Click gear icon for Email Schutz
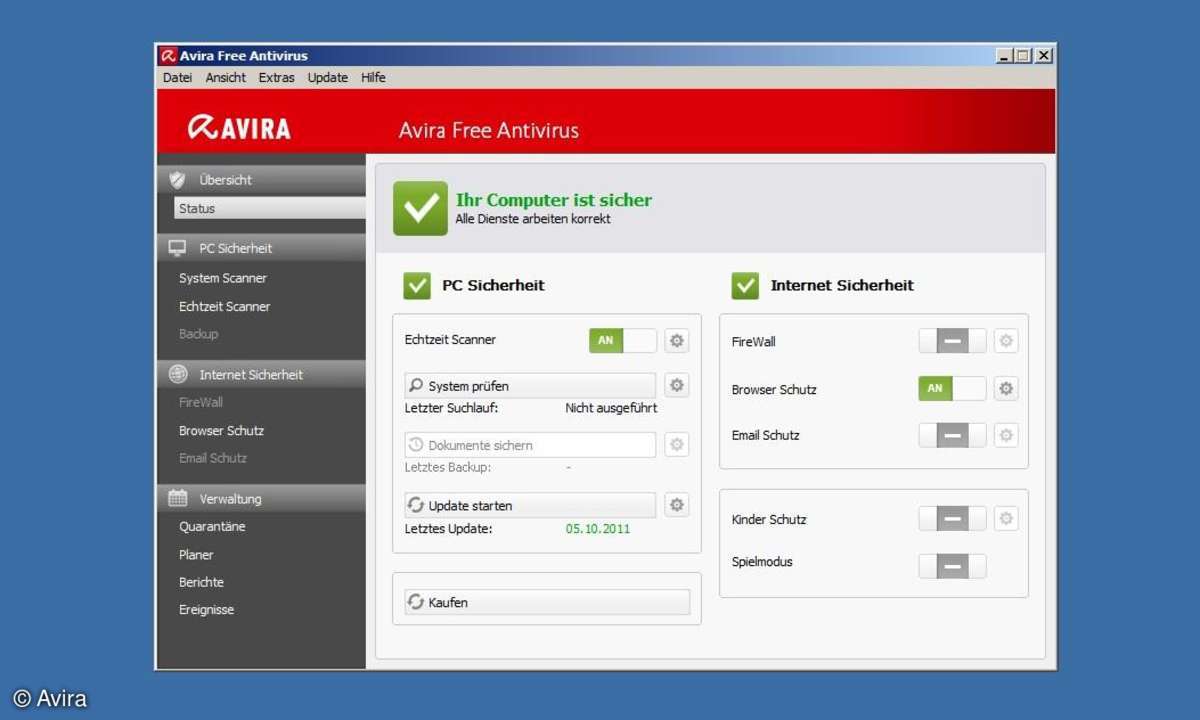The width and height of the screenshot is (1200, 720). click(x=1006, y=435)
